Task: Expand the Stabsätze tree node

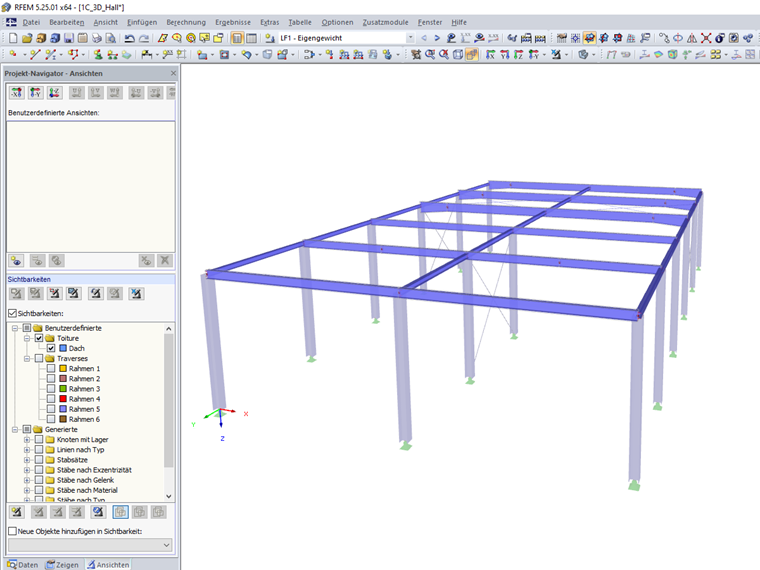Action: [x=27, y=460]
